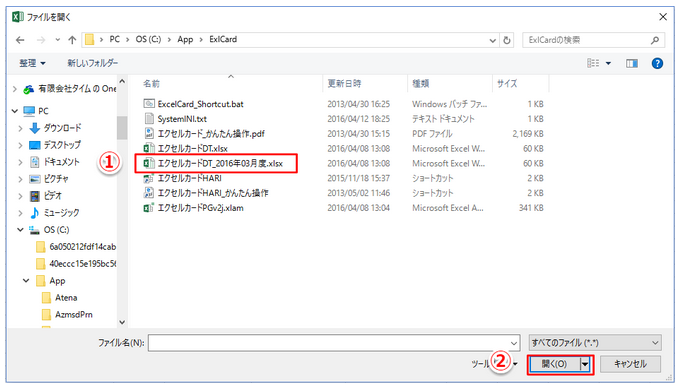Collapse the App folder tree node

point(26,281)
